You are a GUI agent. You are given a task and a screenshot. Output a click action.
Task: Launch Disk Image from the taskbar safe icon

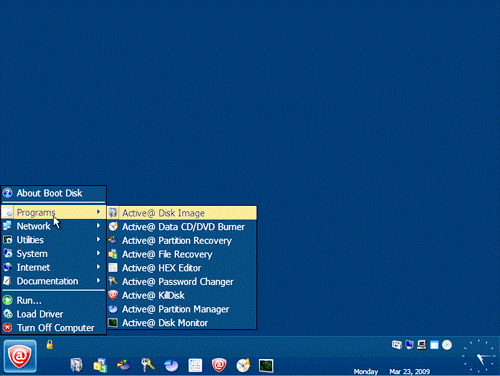(x=76, y=365)
